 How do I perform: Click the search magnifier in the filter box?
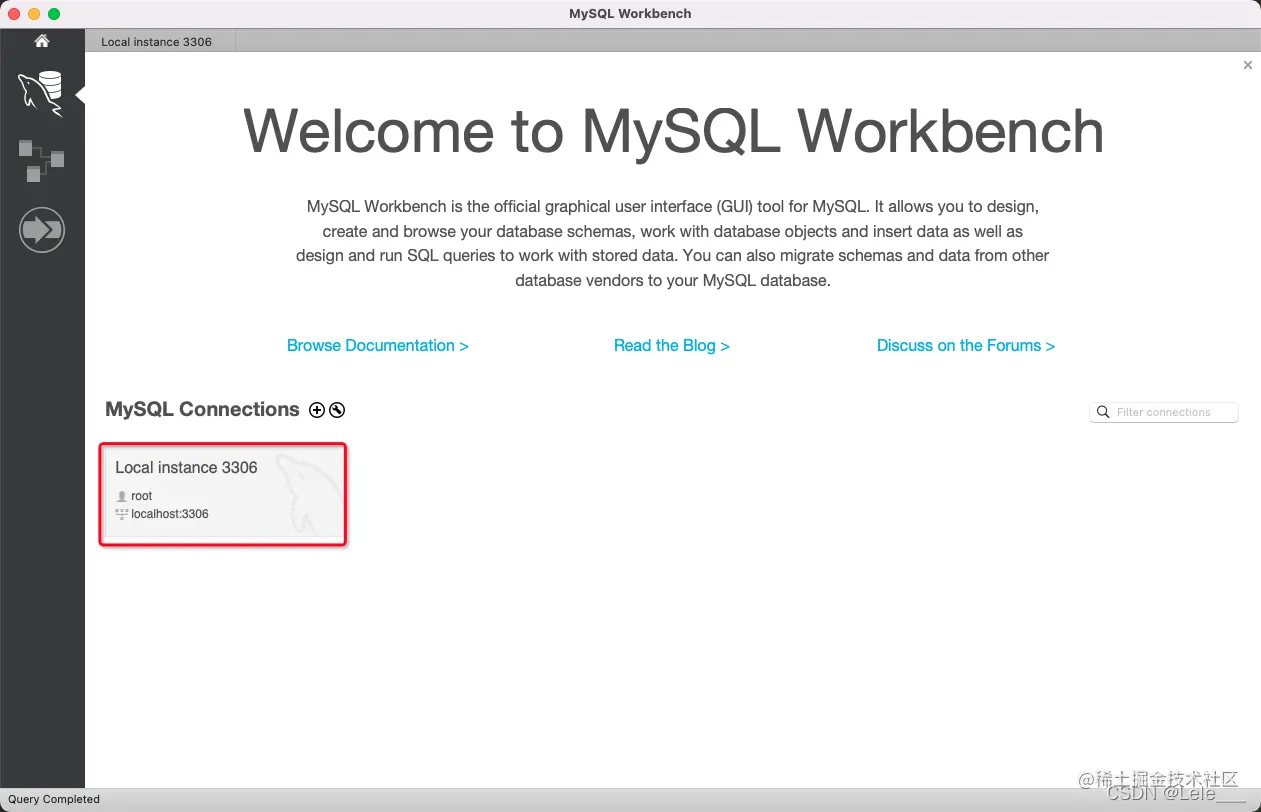(x=1103, y=412)
